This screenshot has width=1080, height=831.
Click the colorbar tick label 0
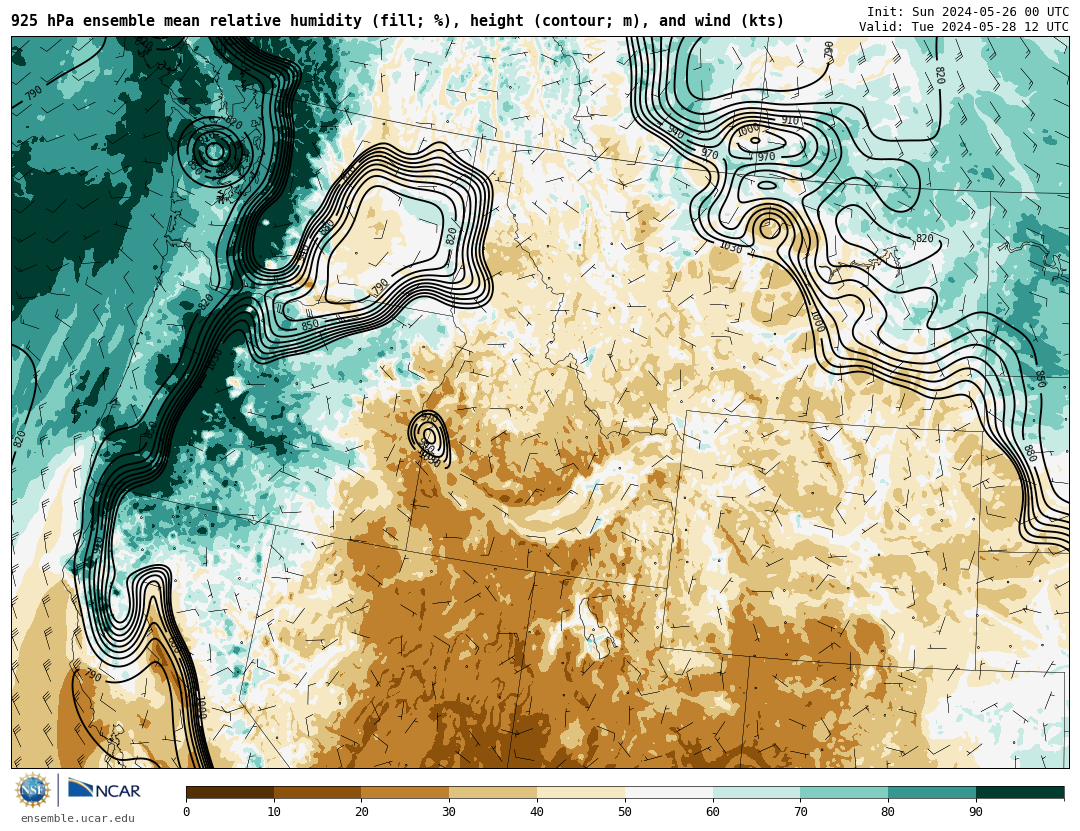[x=187, y=812]
